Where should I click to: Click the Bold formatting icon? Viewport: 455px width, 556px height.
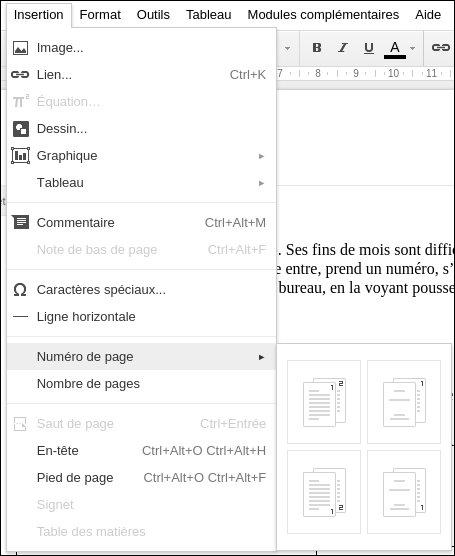(317, 48)
